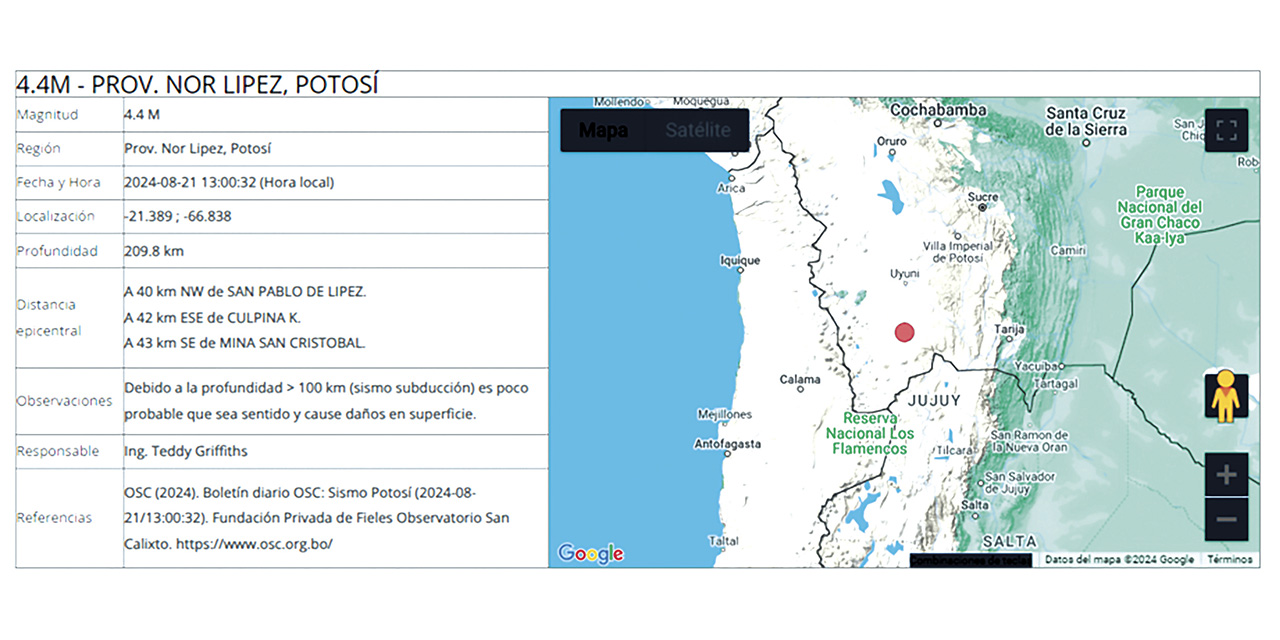The image size is (1280, 640).
Task: Select the Prov. Nor Lipez, Potosí value
Action: [x=198, y=148]
